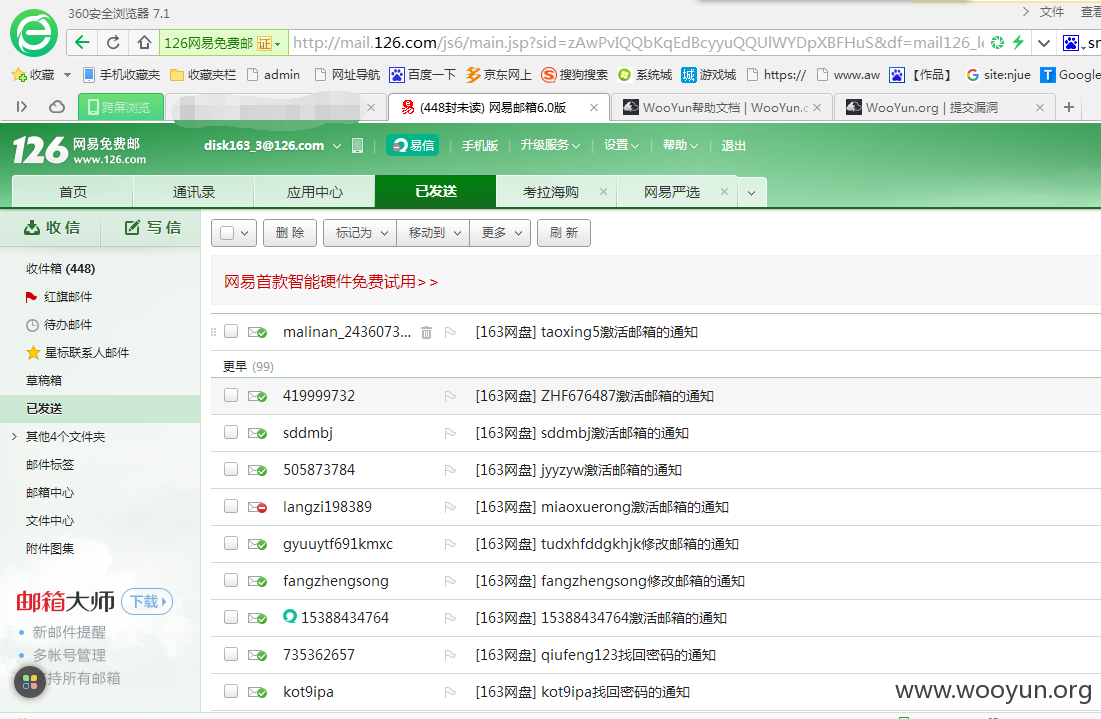Image resolution: width=1101 pixels, height=719 pixels.
Task: Open 易信 button in mail header
Action: pos(413,145)
